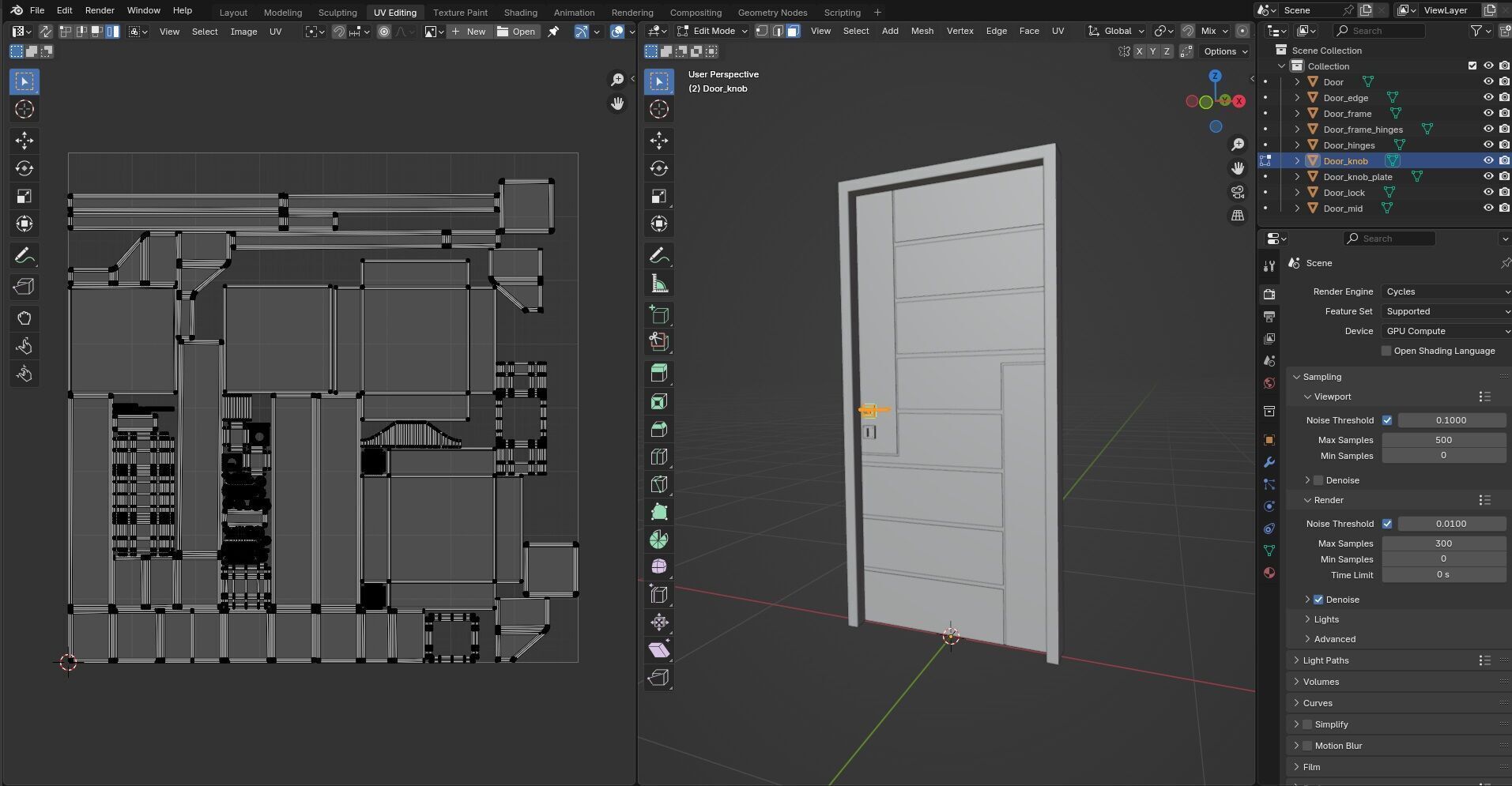
Task: Hide Door_edge object in viewport
Action: coord(1488,98)
